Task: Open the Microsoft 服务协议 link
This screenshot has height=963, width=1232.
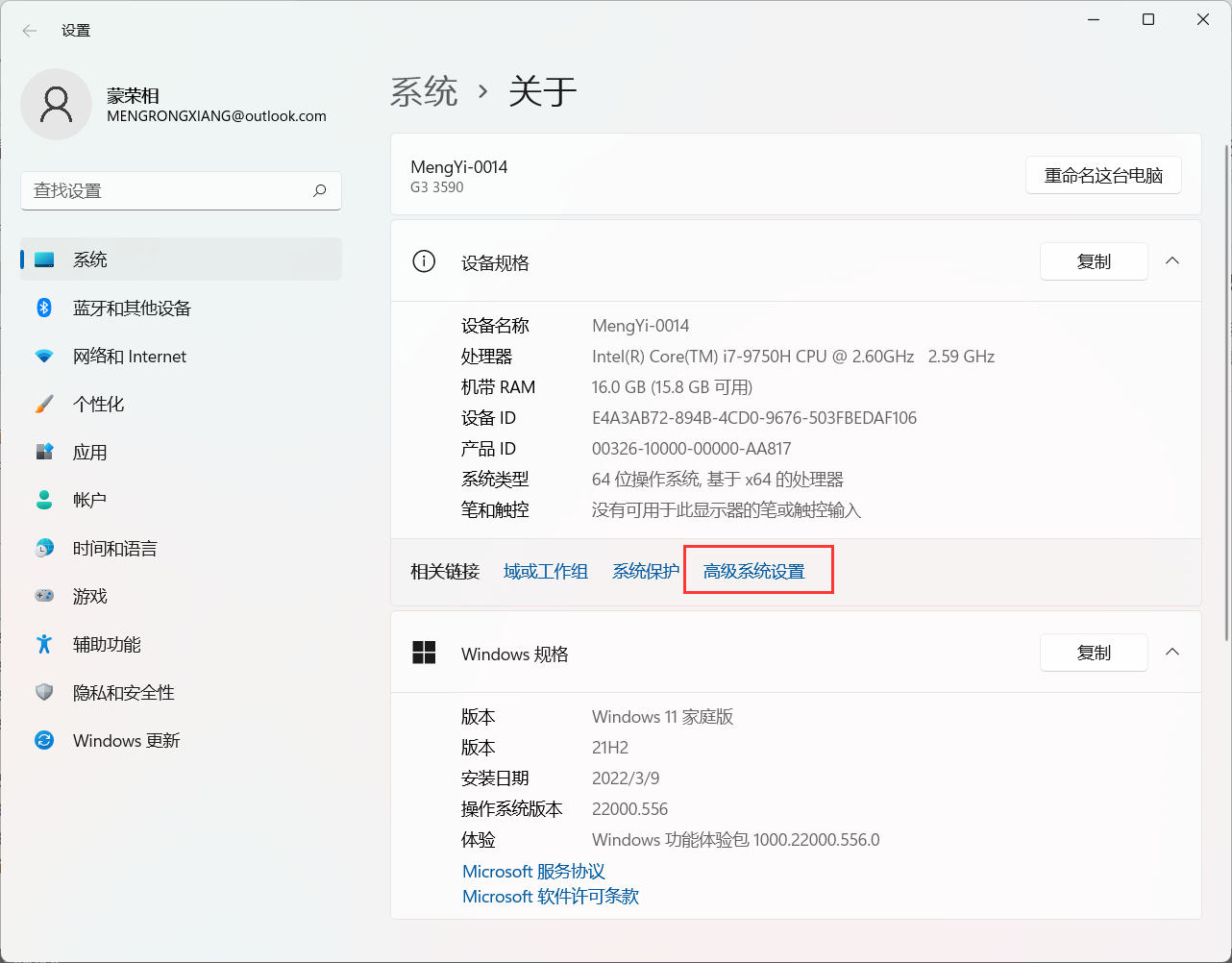Action: [x=533, y=871]
